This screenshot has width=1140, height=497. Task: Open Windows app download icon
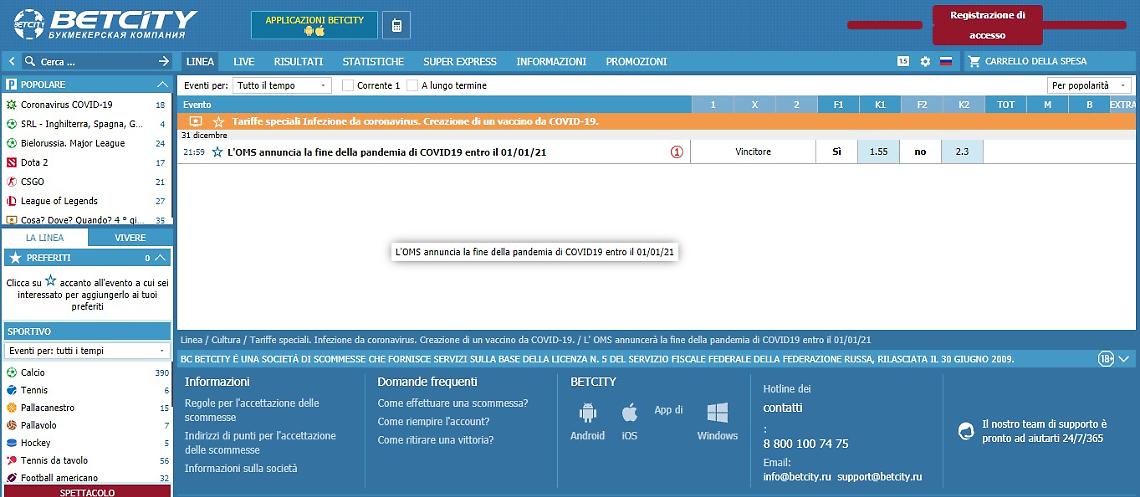718,413
